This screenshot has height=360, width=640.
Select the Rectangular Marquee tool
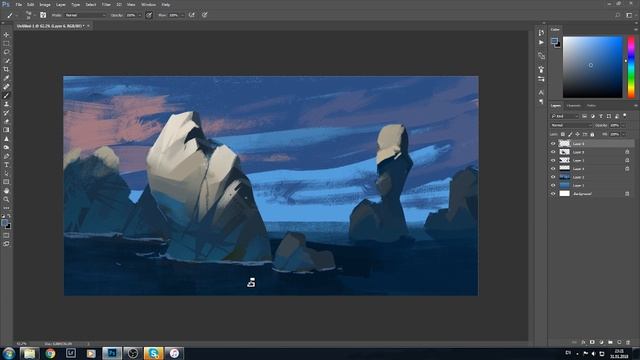[x=6, y=43]
